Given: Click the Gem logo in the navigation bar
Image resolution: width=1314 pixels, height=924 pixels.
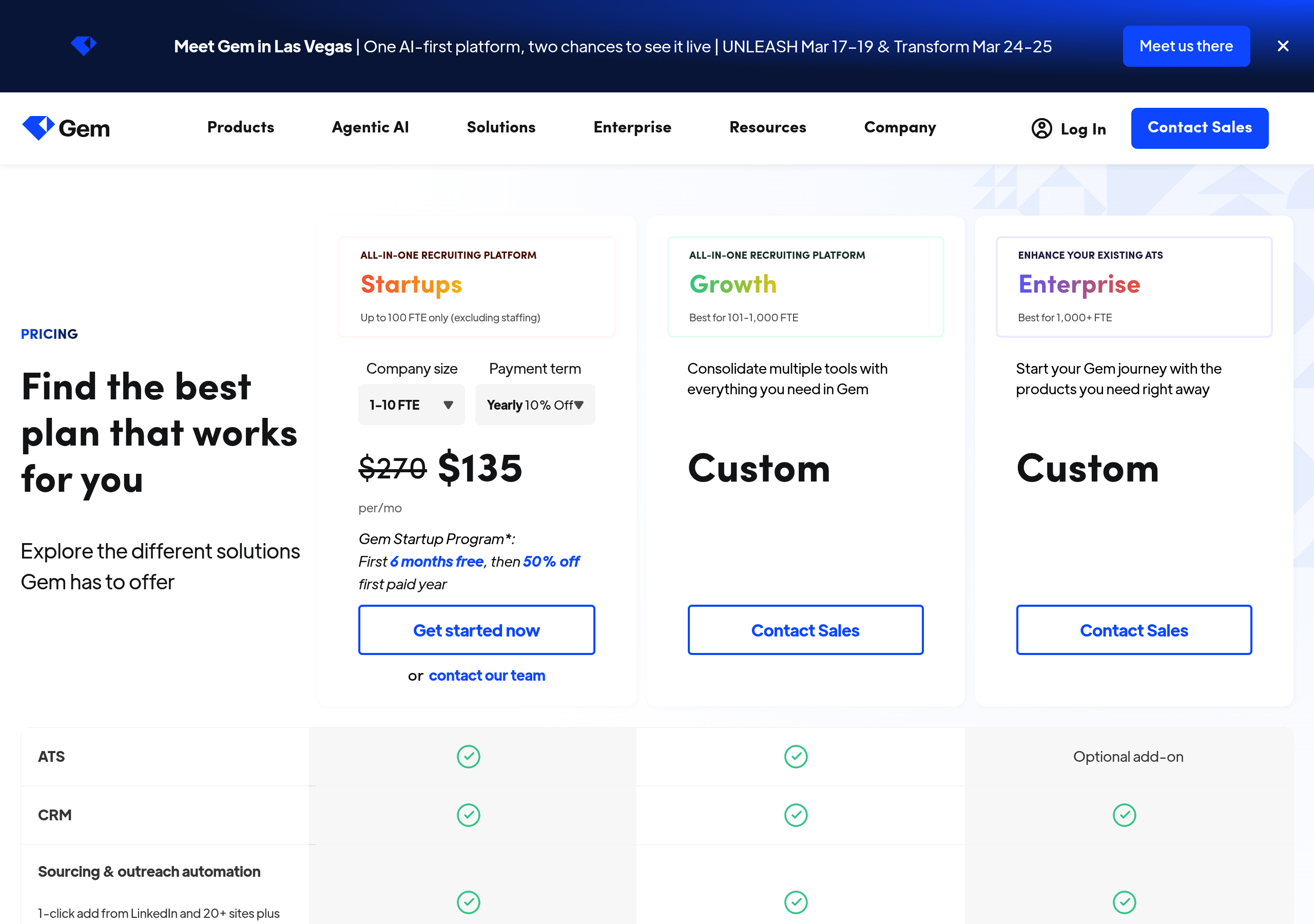Looking at the screenshot, I should click(x=65, y=128).
